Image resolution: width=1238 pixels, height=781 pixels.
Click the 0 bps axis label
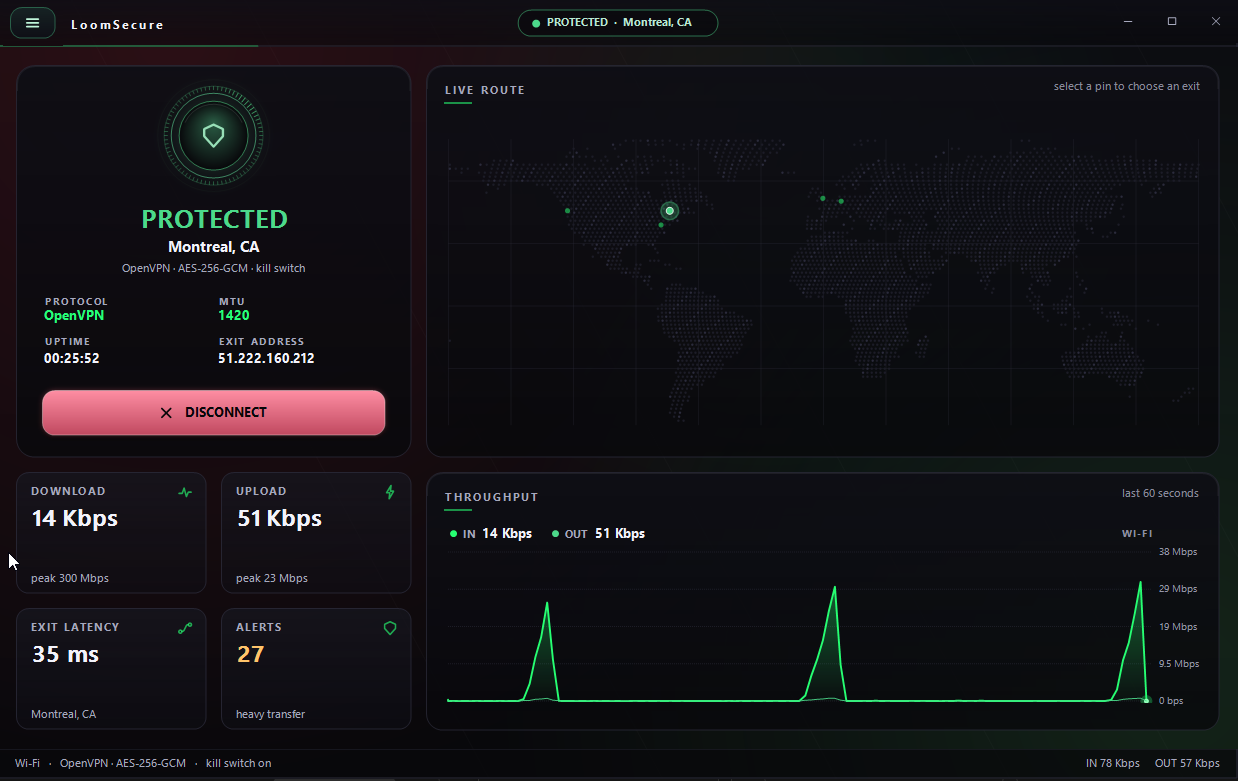click(1171, 701)
